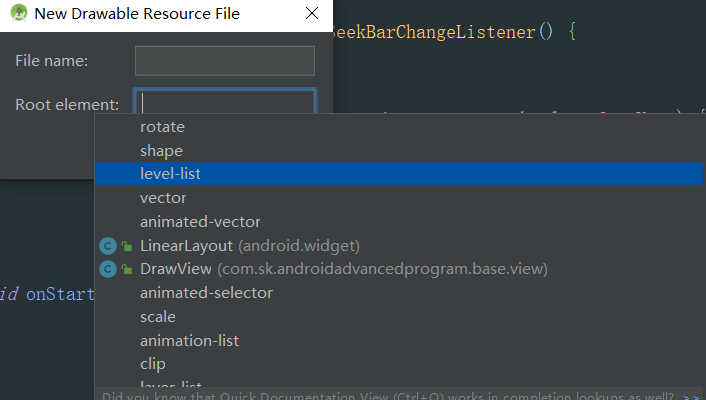This screenshot has height=400, width=706.
Task: Click the class icon beside LinearLayout
Action: (x=108, y=246)
